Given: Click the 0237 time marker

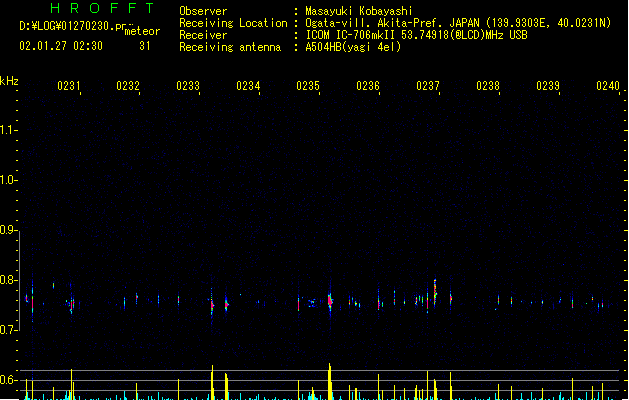Looking at the screenshot, I should point(428,86).
